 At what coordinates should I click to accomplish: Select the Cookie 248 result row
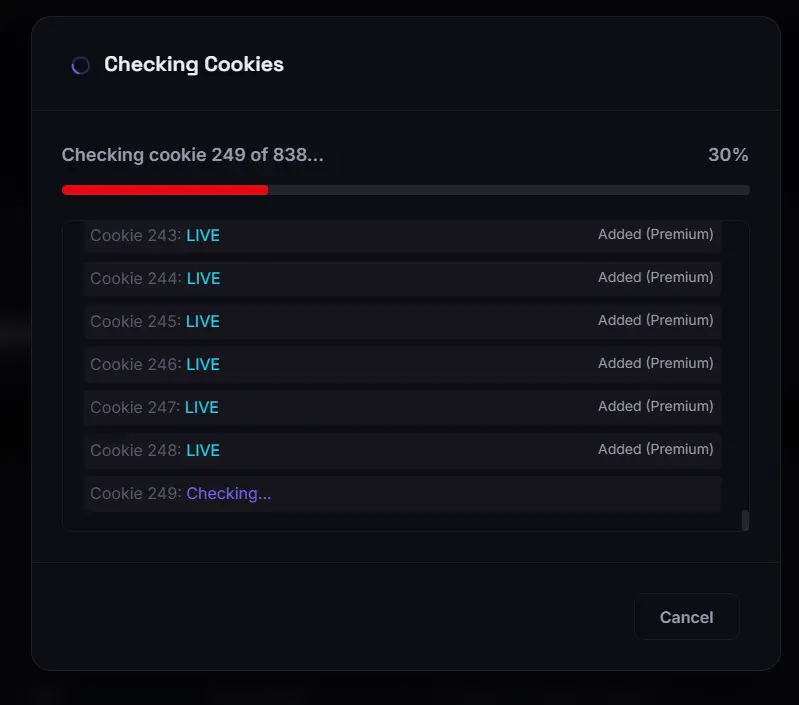pyautogui.click(x=403, y=450)
